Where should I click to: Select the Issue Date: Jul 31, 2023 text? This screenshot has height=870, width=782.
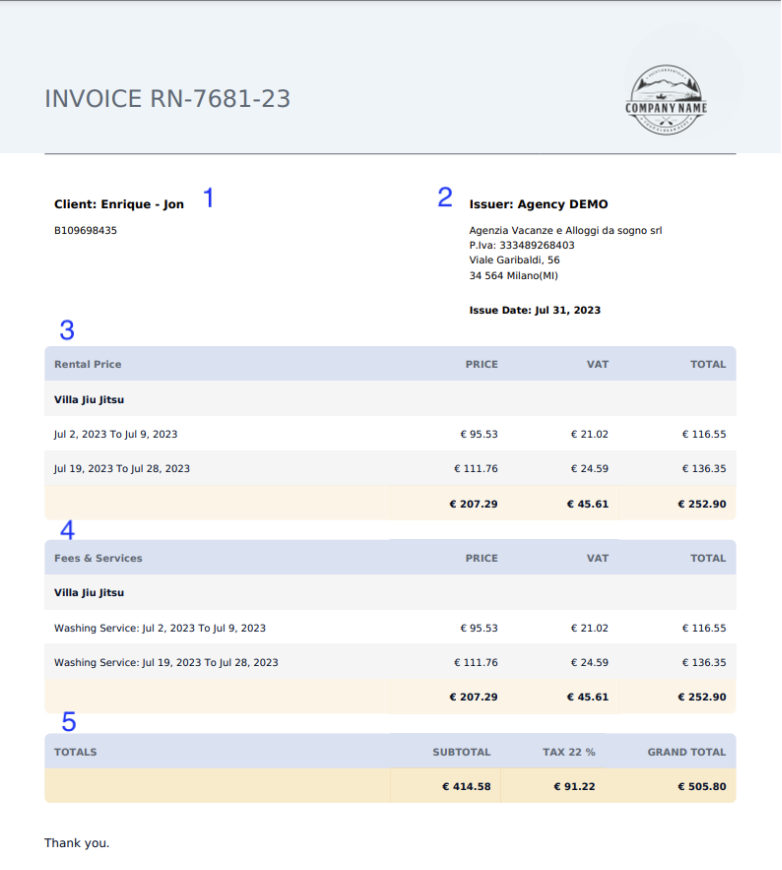(535, 311)
